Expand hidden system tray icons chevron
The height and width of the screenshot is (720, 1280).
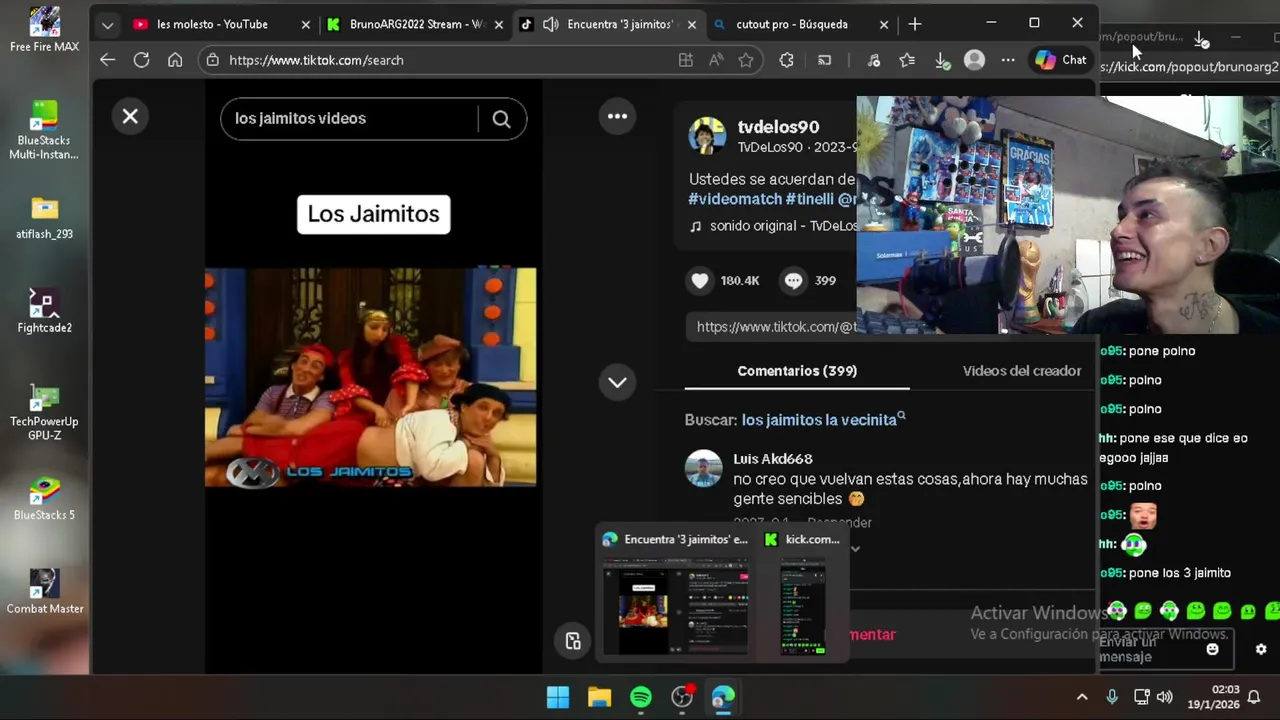[x=1082, y=697]
